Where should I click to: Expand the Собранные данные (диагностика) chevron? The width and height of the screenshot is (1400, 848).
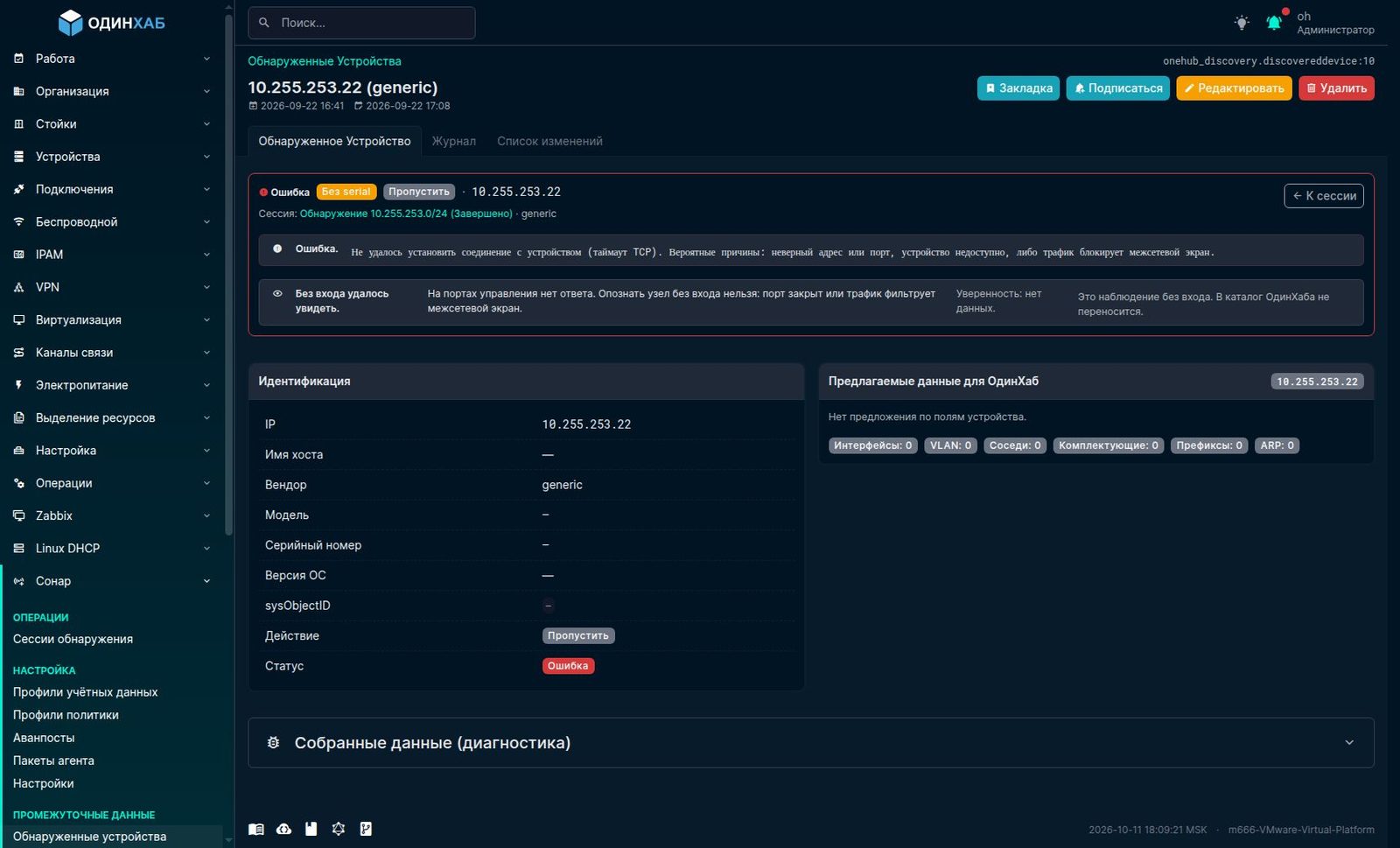pos(1349,743)
